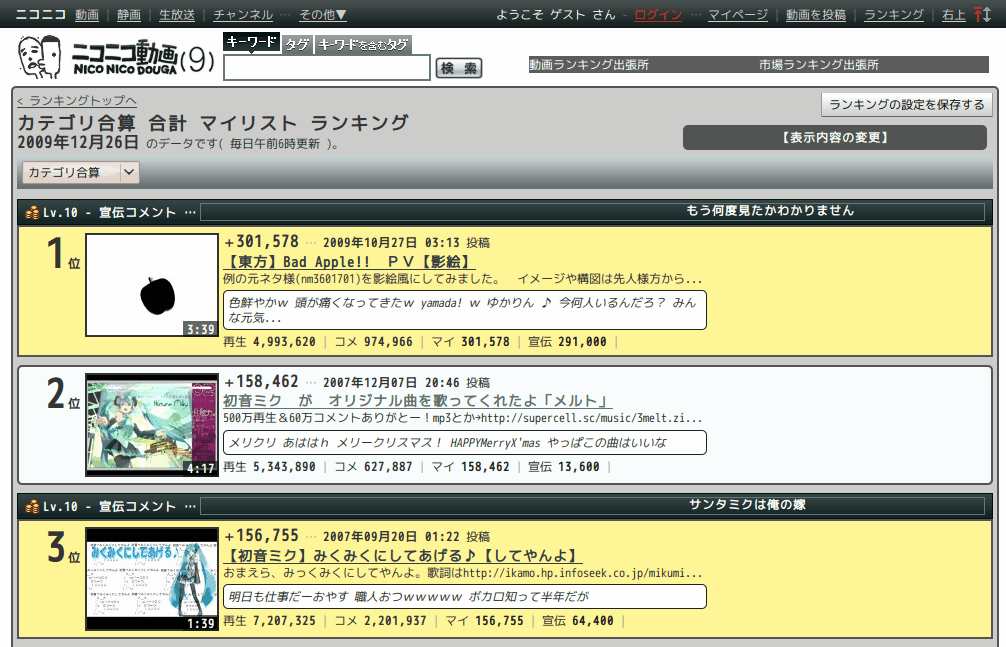1006x647 pixels.
Task: Open 静画 in the top navigation
Action: (x=129, y=14)
